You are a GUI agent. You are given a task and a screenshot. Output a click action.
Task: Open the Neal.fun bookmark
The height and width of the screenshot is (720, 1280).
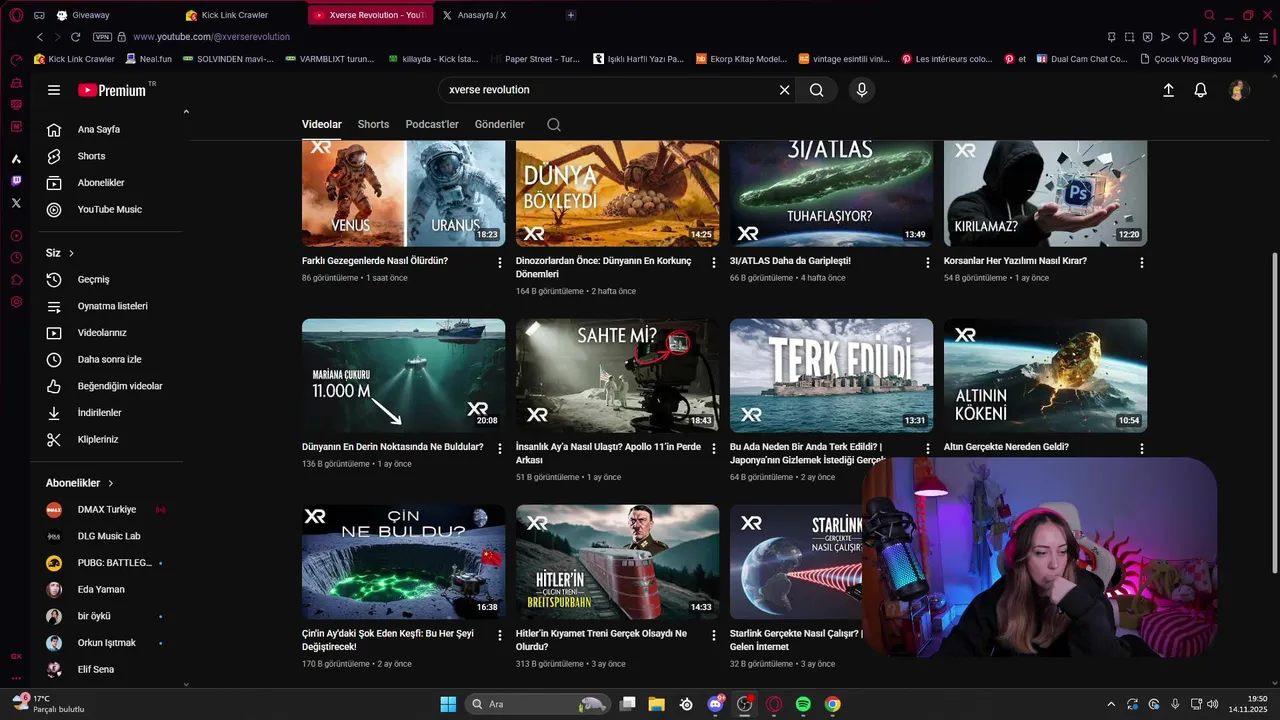pyautogui.click(x=148, y=59)
